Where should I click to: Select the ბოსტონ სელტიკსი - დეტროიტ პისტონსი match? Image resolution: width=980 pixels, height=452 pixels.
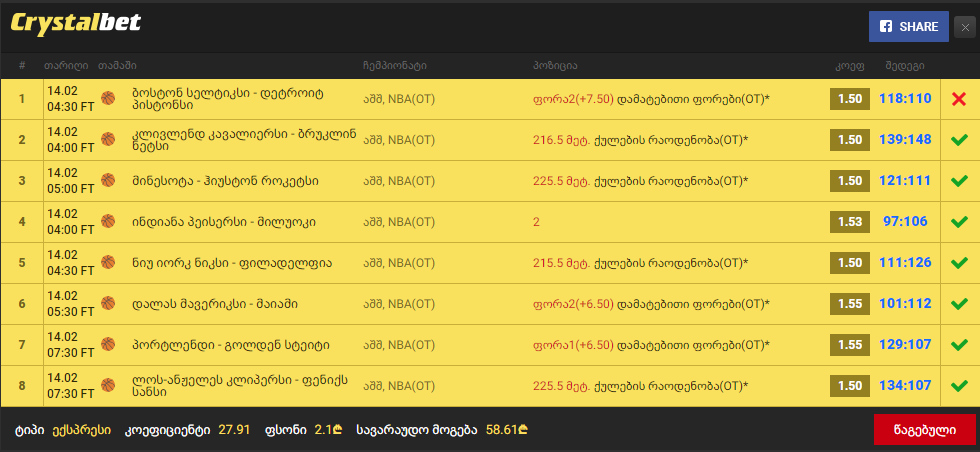click(x=228, y=99)
